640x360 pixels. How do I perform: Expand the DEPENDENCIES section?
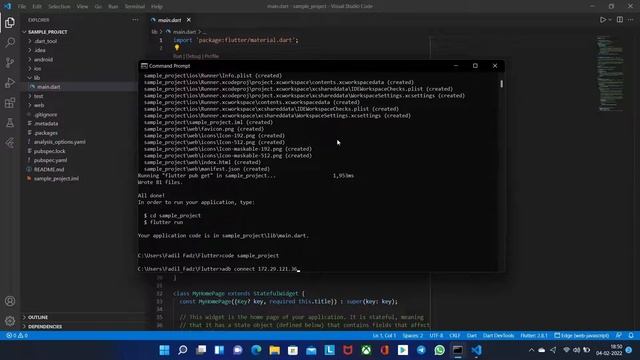point(44,327)
